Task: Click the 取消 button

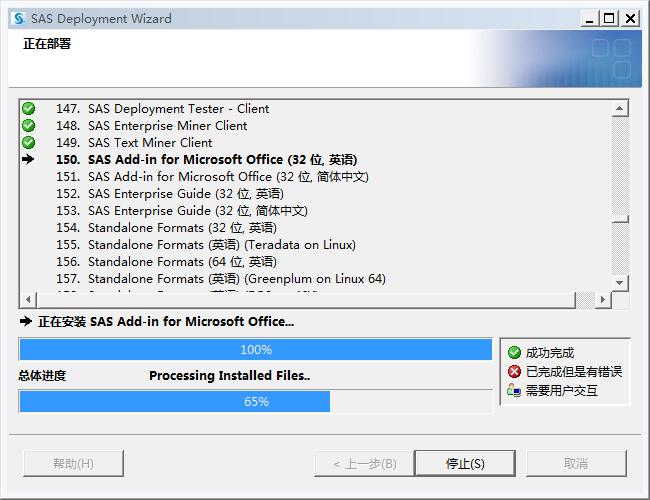Action: [x=576, y=463]
